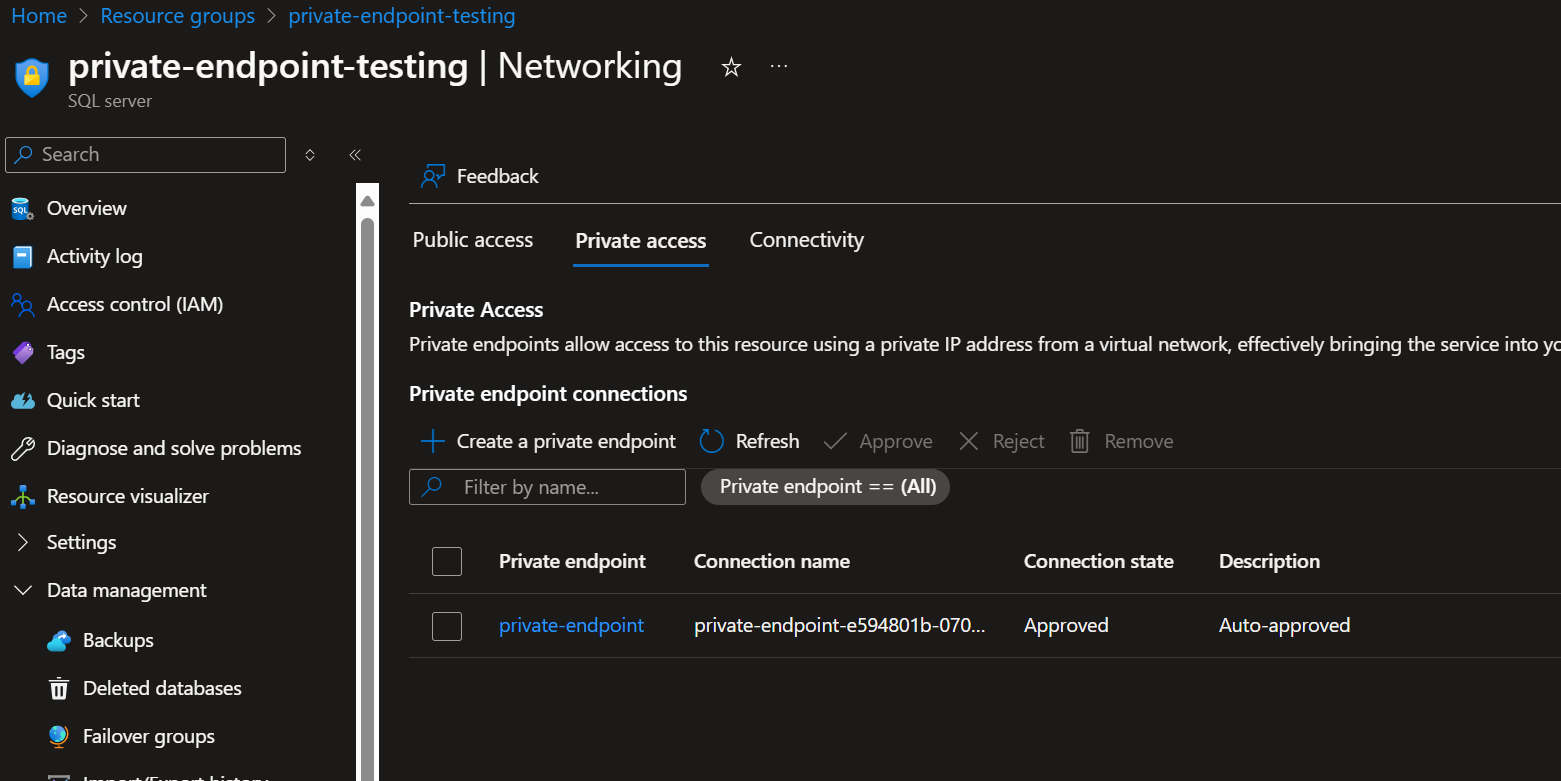The height and width of the screenshot is (781, 1561).
Task: Click the circular Refresh icon
Action: tap(711, 441)
